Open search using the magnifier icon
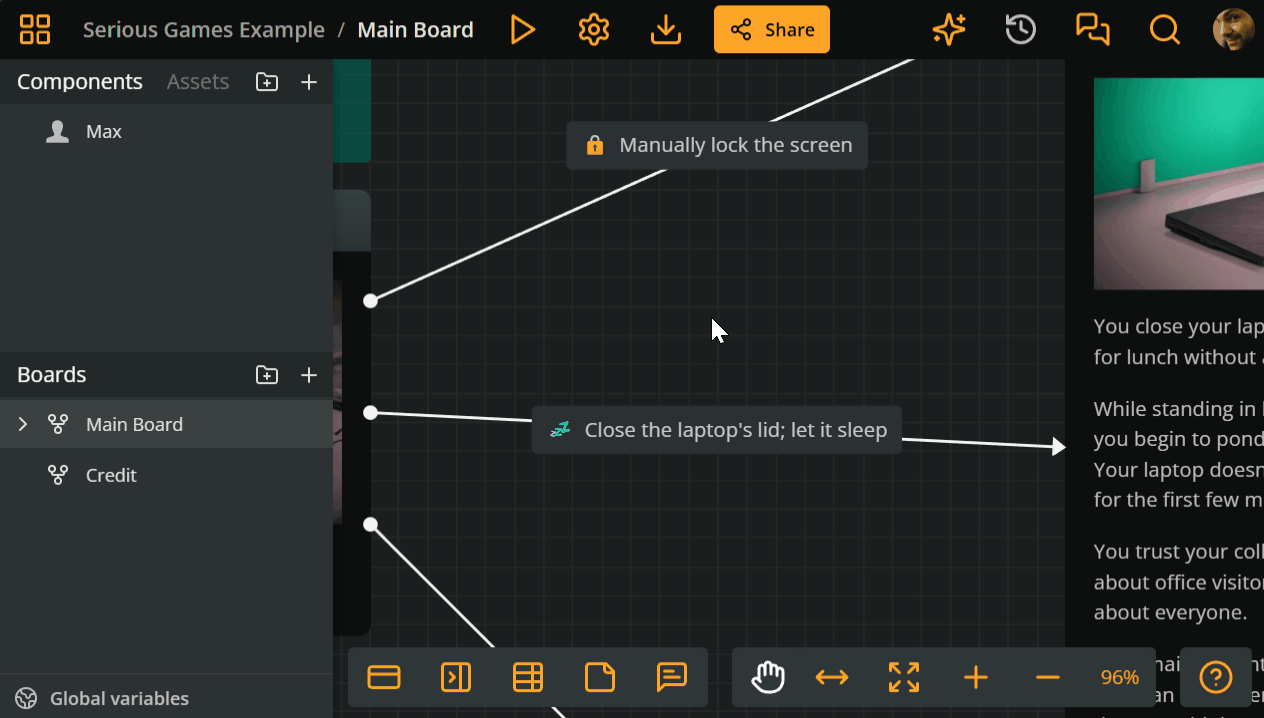 (1164, 29)
